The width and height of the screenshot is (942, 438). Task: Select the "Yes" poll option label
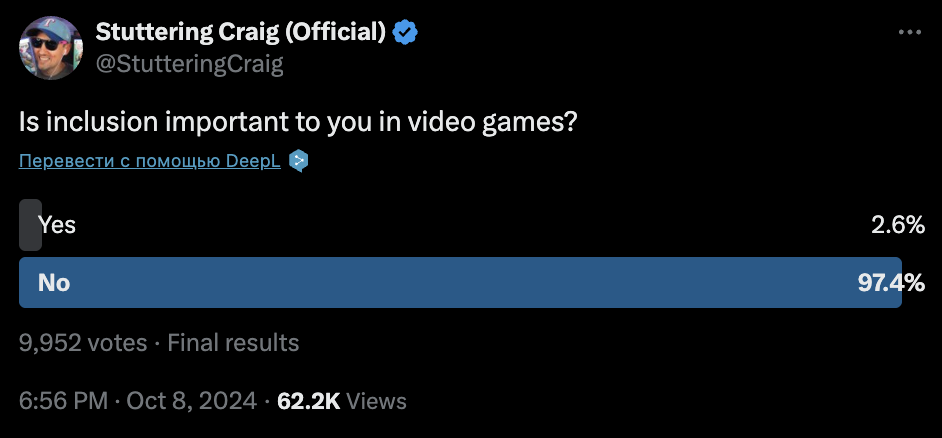[x=58, y=225]
